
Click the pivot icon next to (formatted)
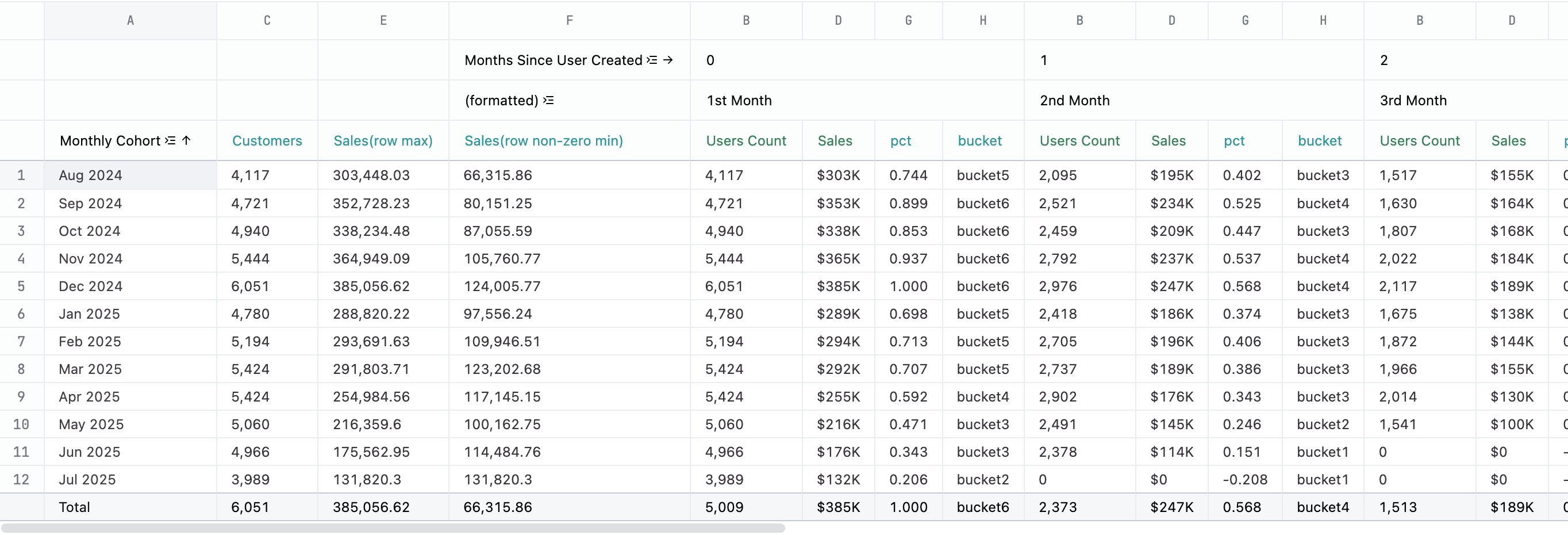coord(548,101)
